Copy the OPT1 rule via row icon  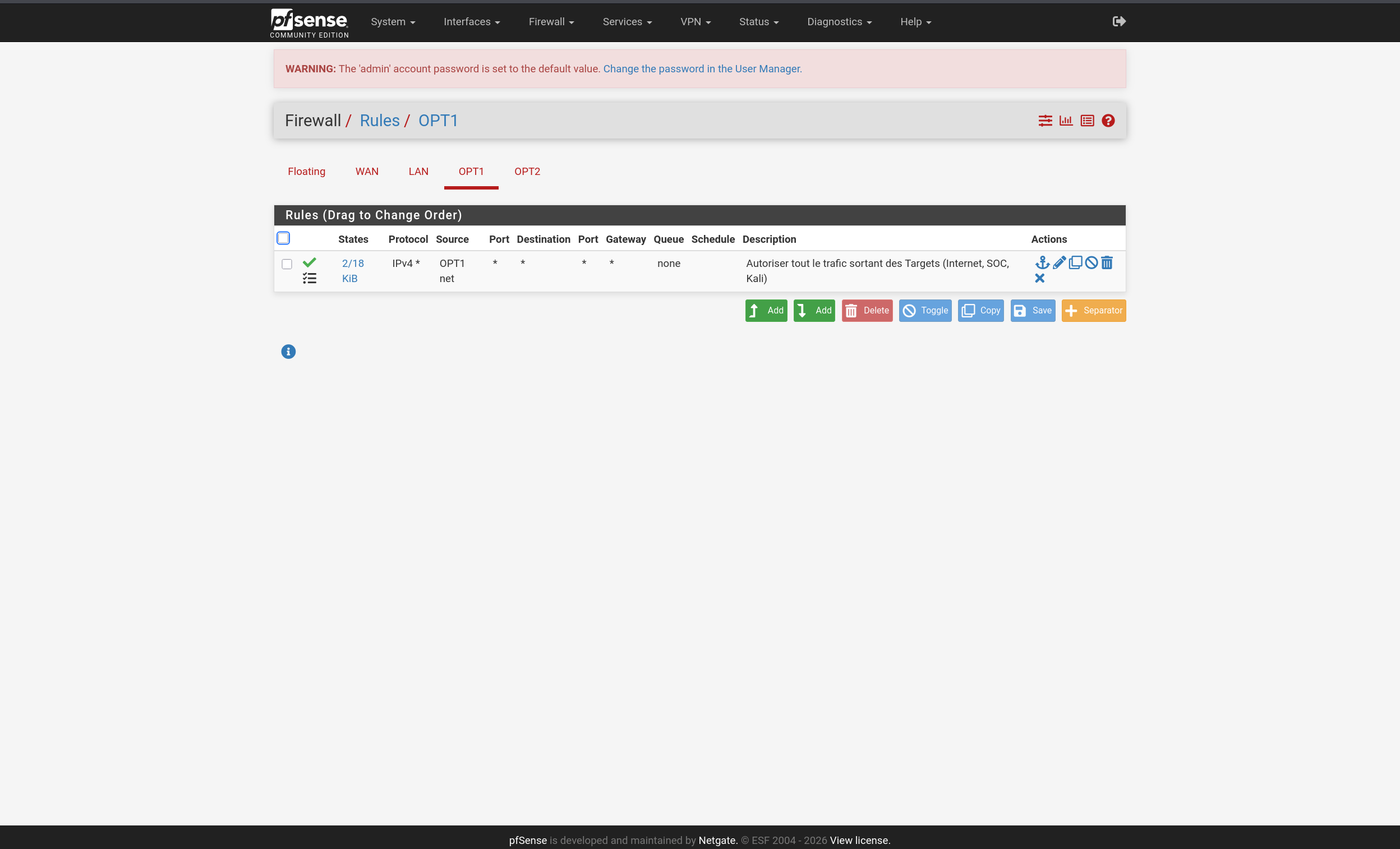(x=1075, y=262)
